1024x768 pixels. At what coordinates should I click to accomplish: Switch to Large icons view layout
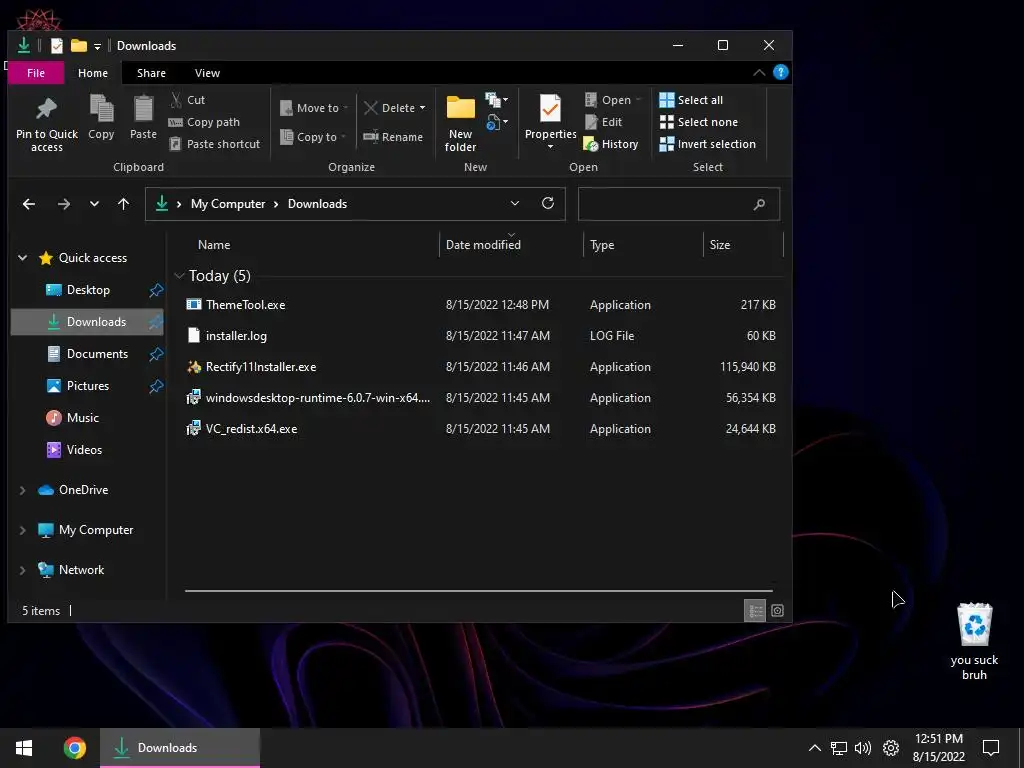(777, 611)
